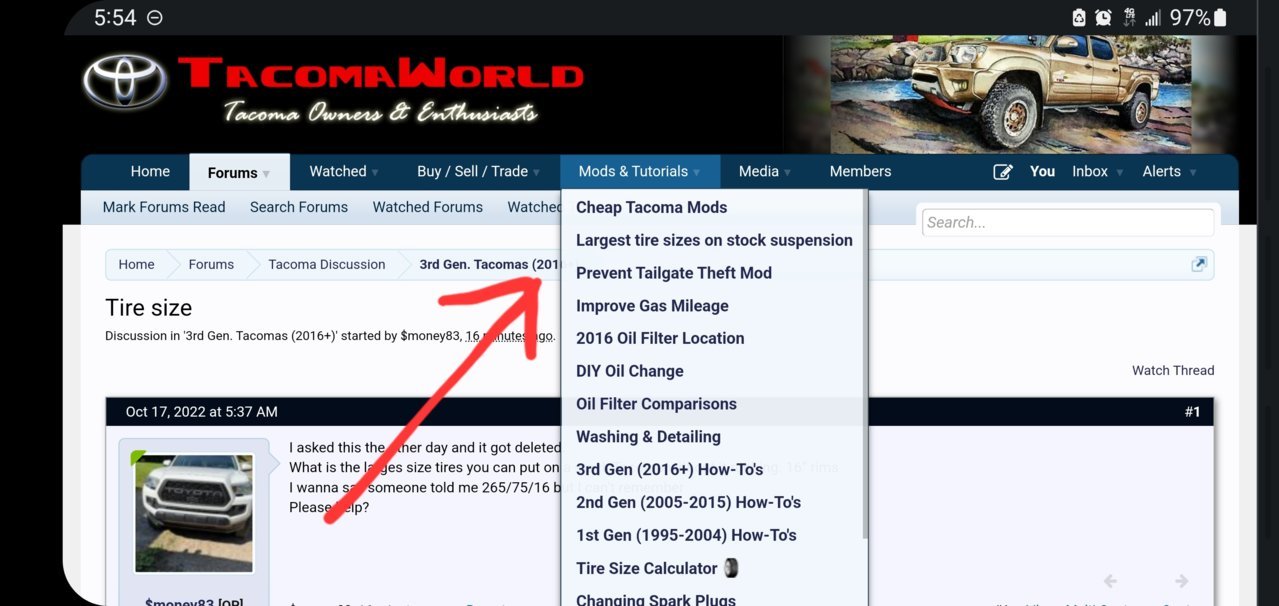Click Home in the breadcrumb

(x=136, y=264)
